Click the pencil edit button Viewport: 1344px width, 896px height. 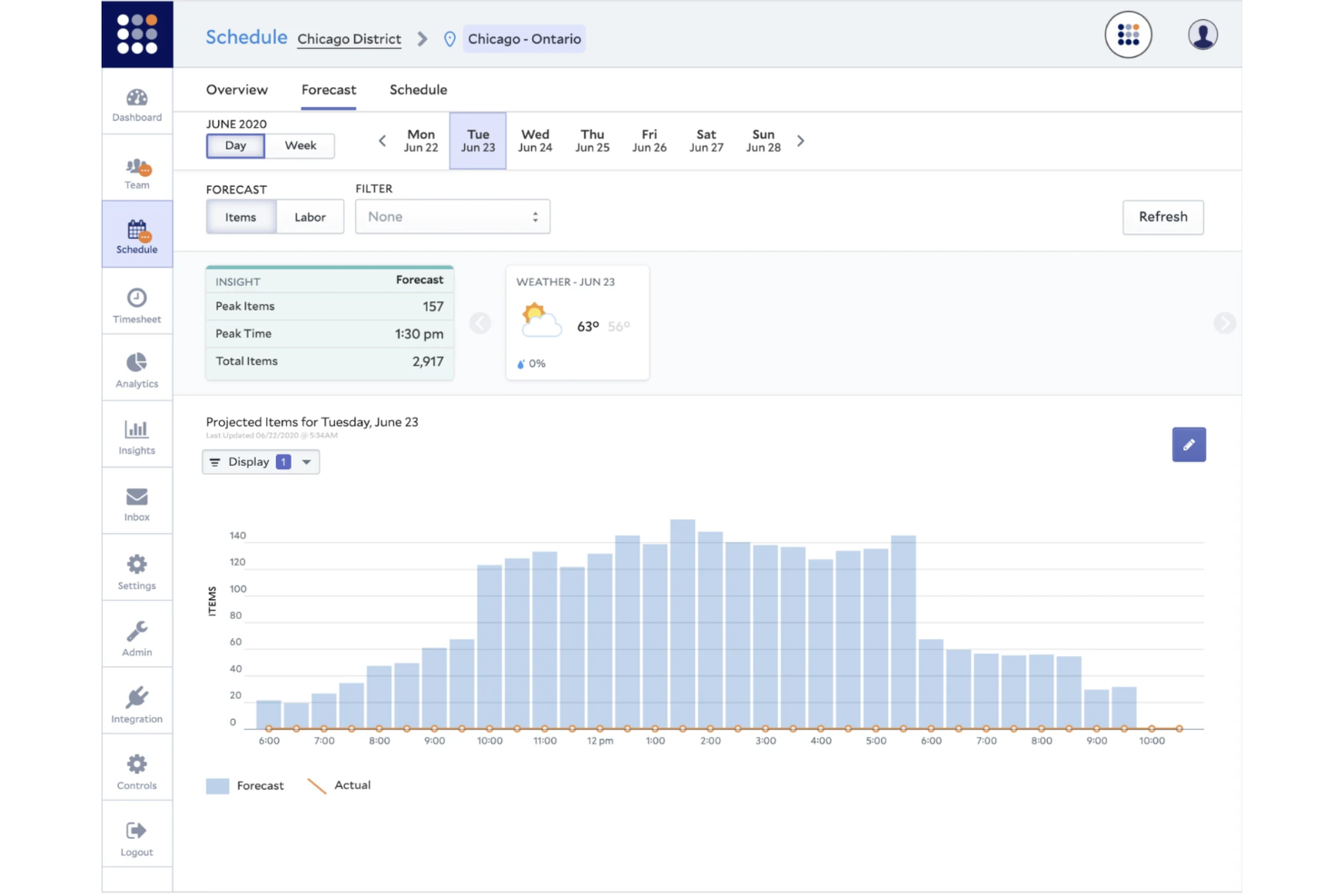(1189, 445)
